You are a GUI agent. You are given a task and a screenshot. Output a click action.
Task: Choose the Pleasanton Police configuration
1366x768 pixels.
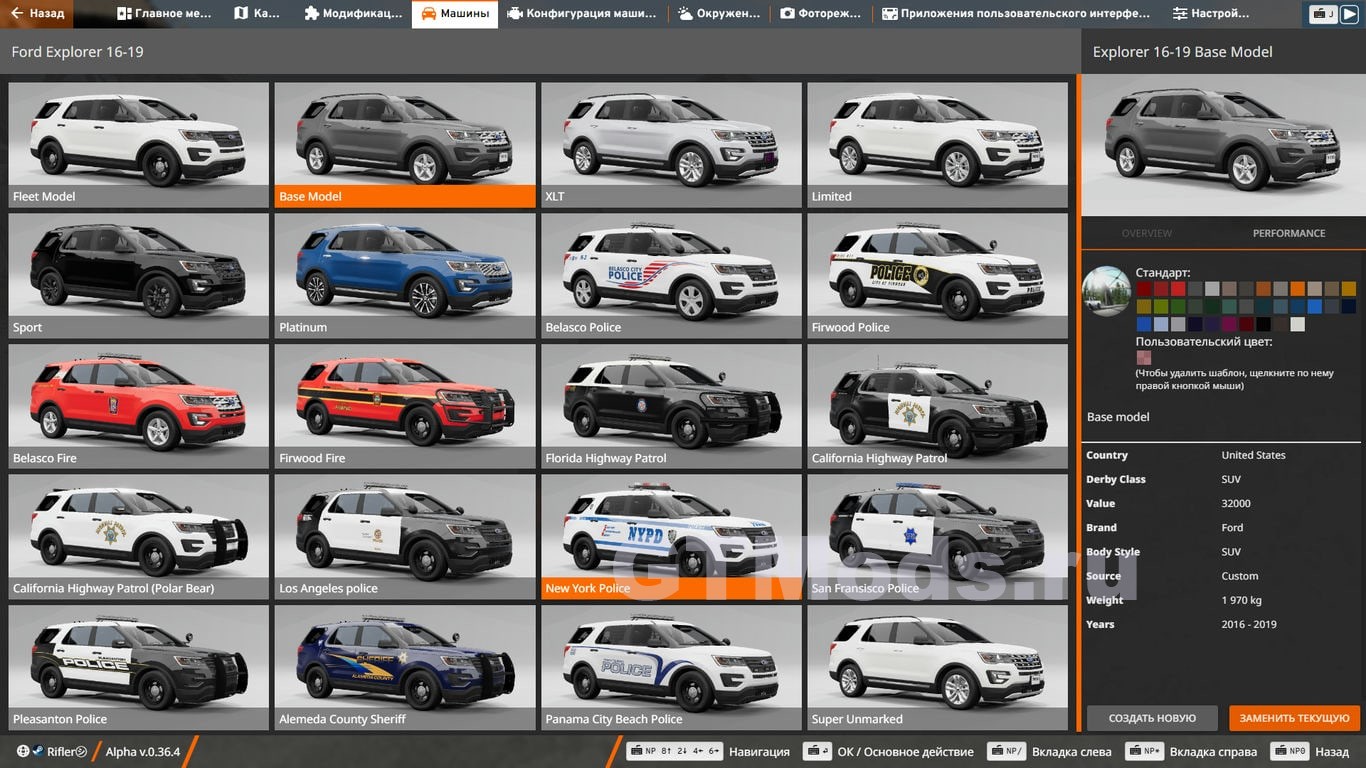click(x=139, y=668)
